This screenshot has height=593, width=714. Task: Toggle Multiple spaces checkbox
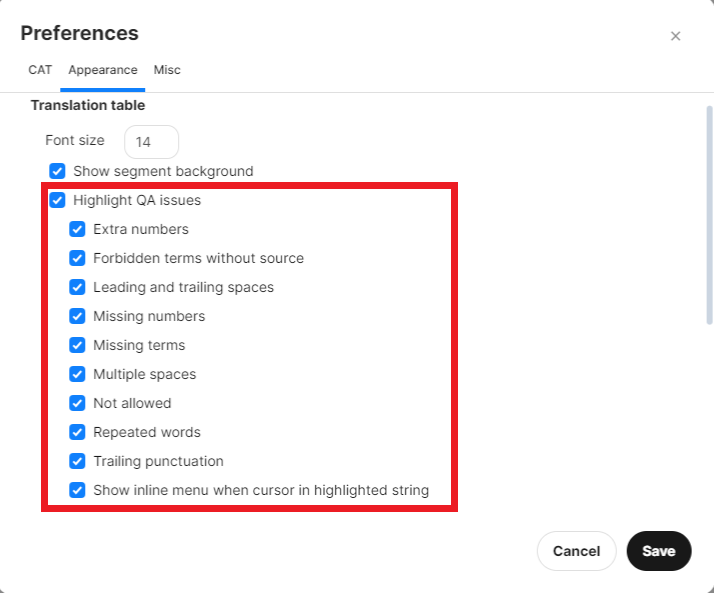click(x=78, y=374)
